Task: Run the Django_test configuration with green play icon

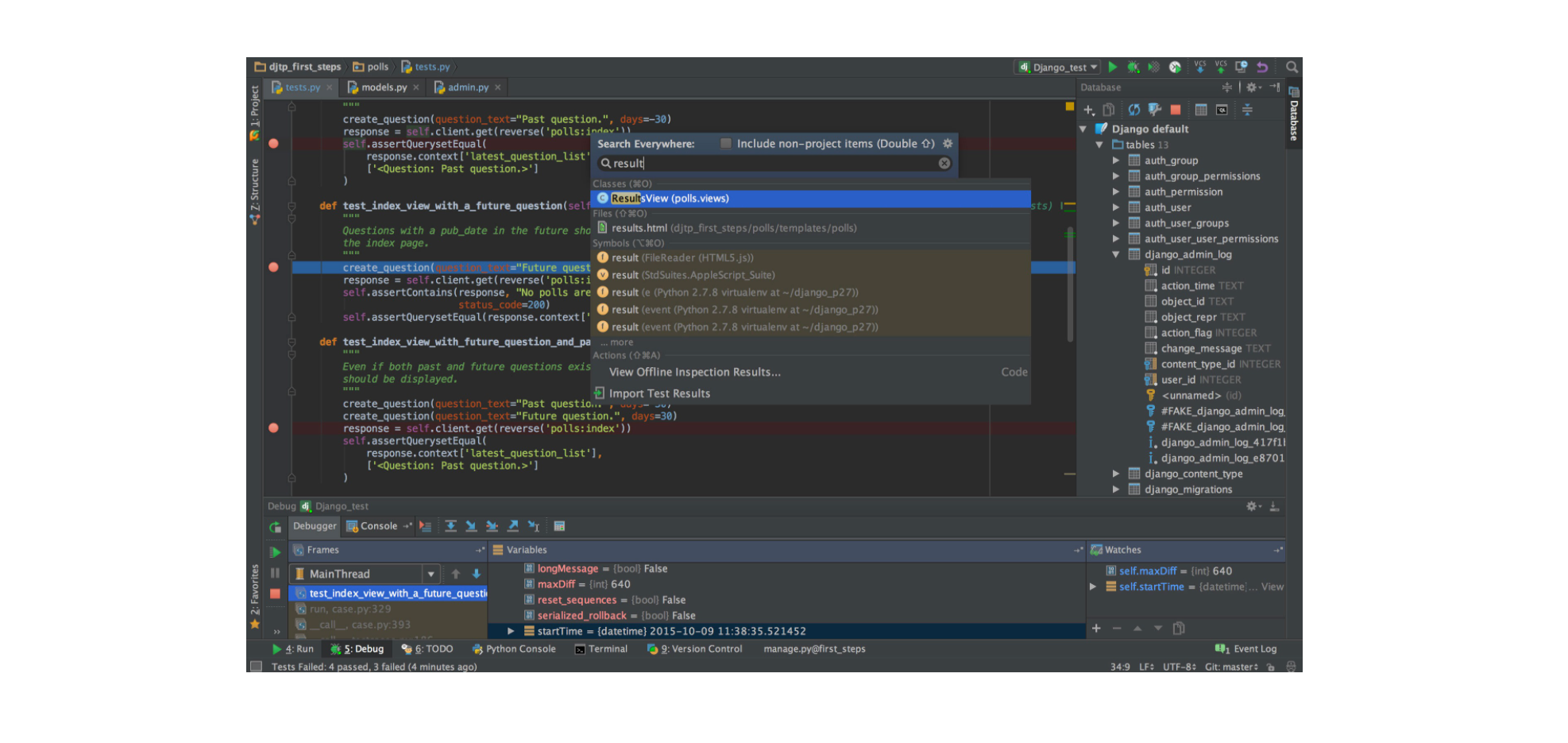Action: 1113,67
